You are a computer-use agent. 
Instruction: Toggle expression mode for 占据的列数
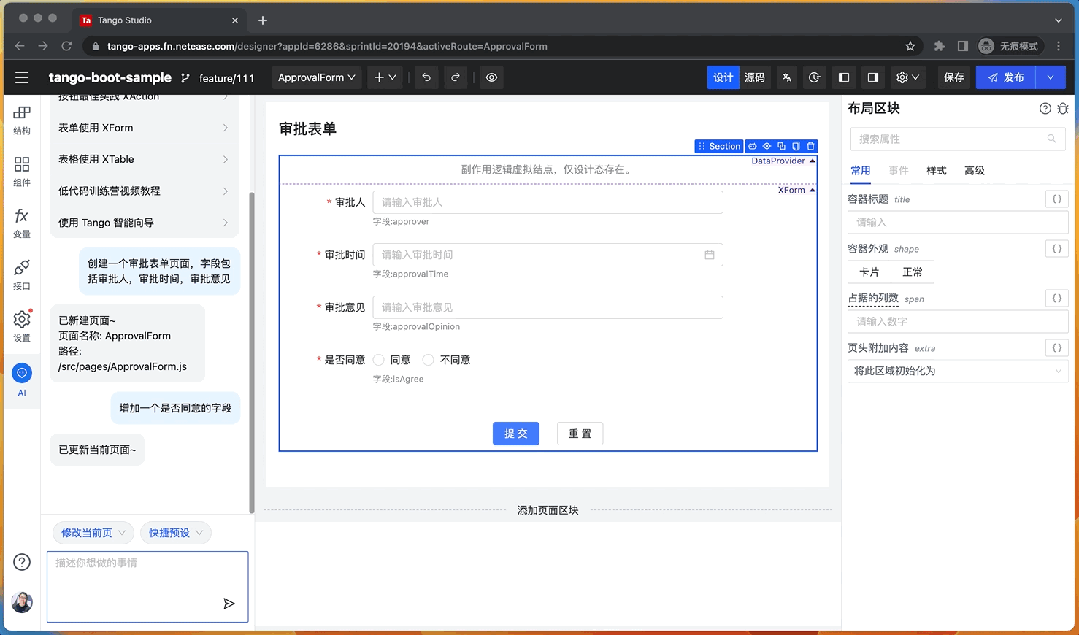[1056, 298]
